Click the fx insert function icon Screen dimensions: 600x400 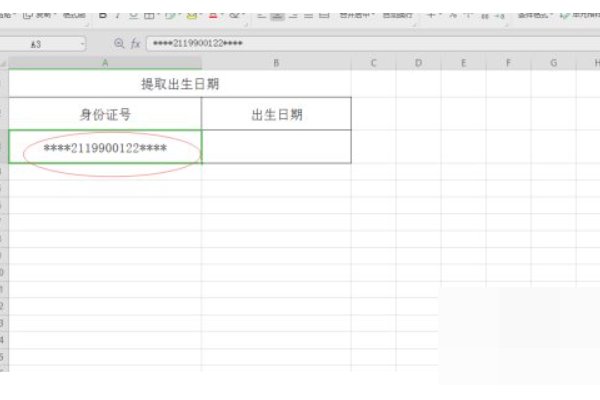tap(135, 44)
